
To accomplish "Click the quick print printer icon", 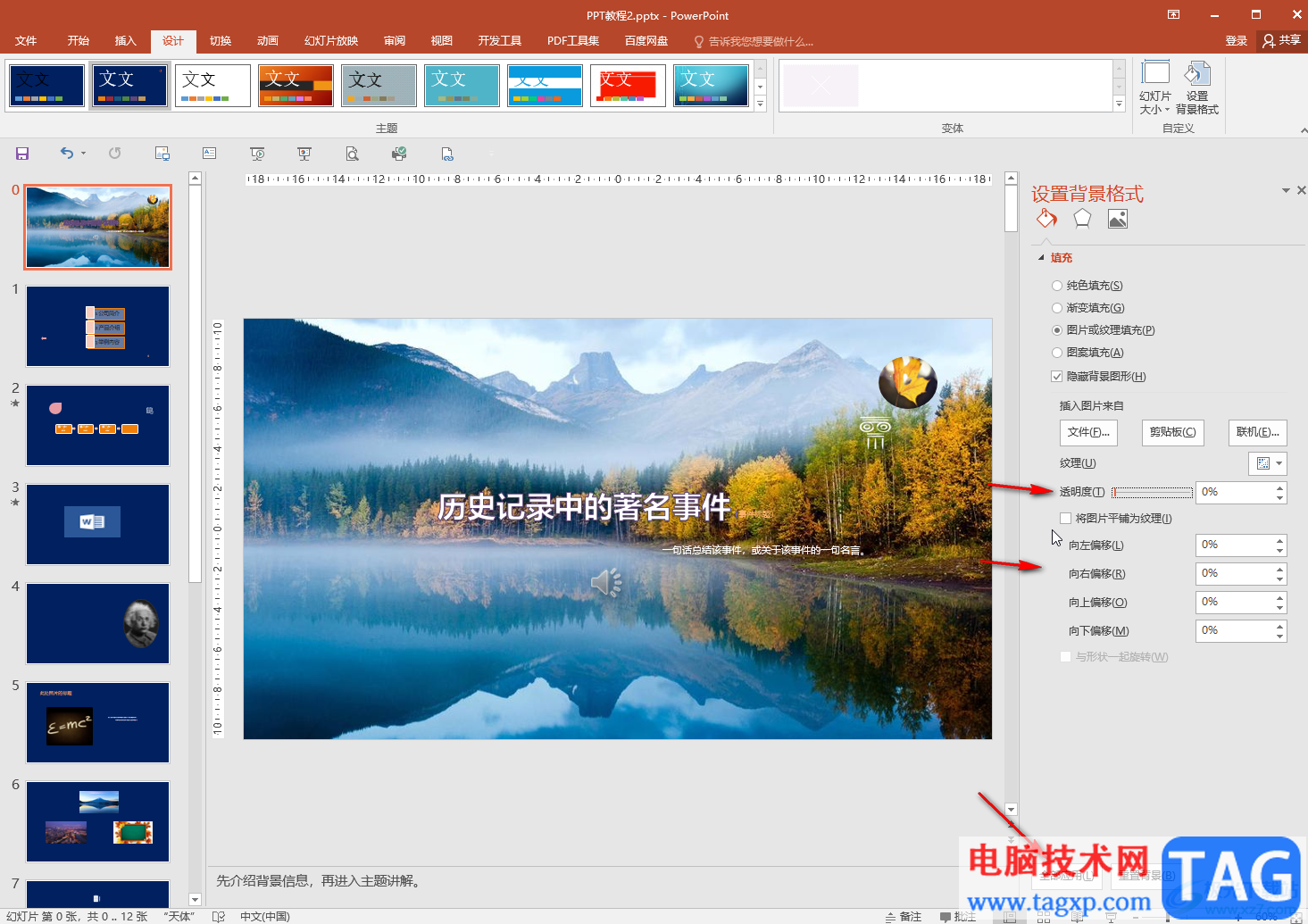I will coord(399,154).
